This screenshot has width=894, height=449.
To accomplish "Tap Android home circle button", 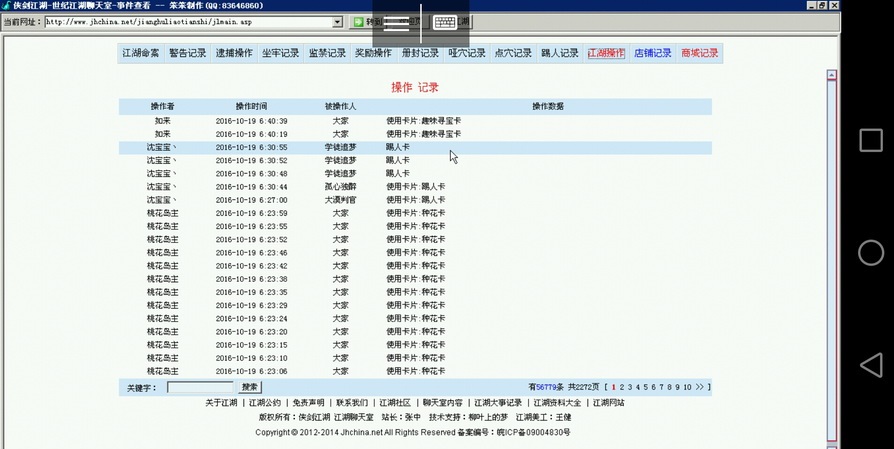I will 871,252.
